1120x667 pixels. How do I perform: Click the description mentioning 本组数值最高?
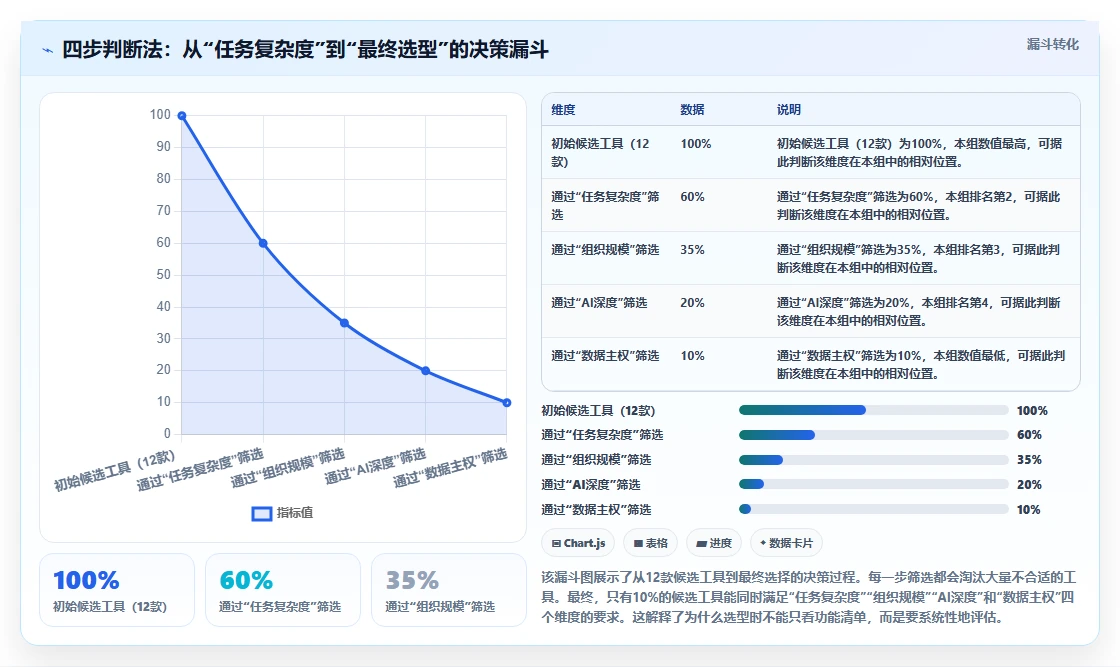pyautogui.click(x=919, y=152)
